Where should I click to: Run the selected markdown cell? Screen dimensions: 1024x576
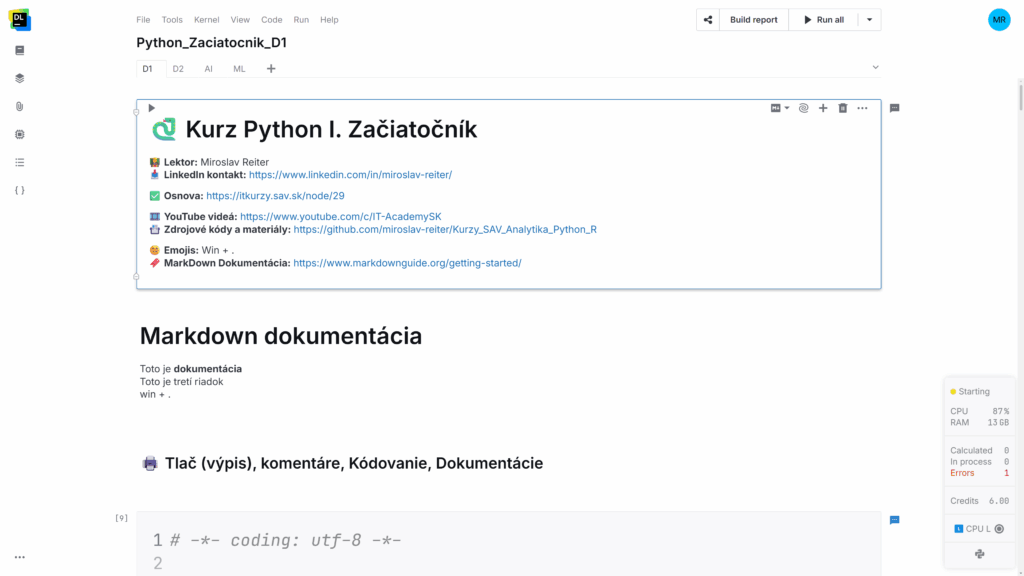(152, 108)
